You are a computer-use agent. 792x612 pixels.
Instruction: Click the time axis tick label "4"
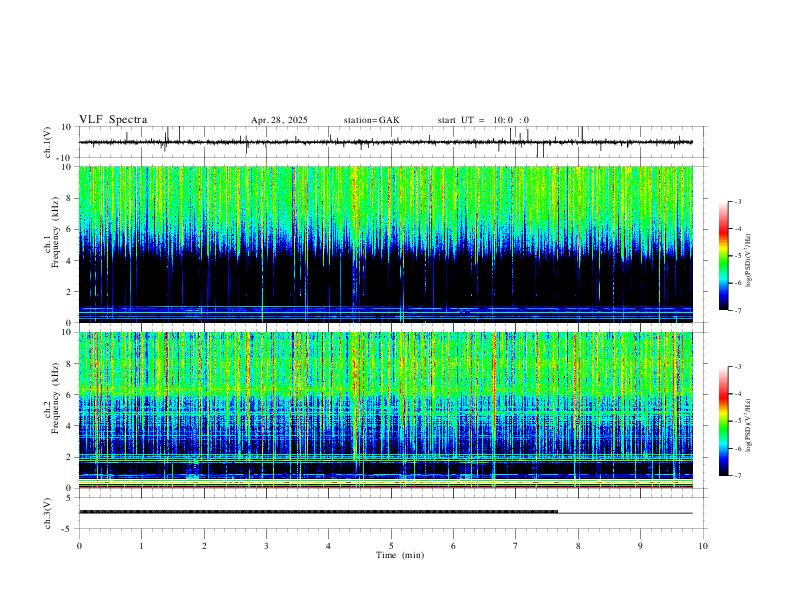pyautogui.click(x=329, y=546)
